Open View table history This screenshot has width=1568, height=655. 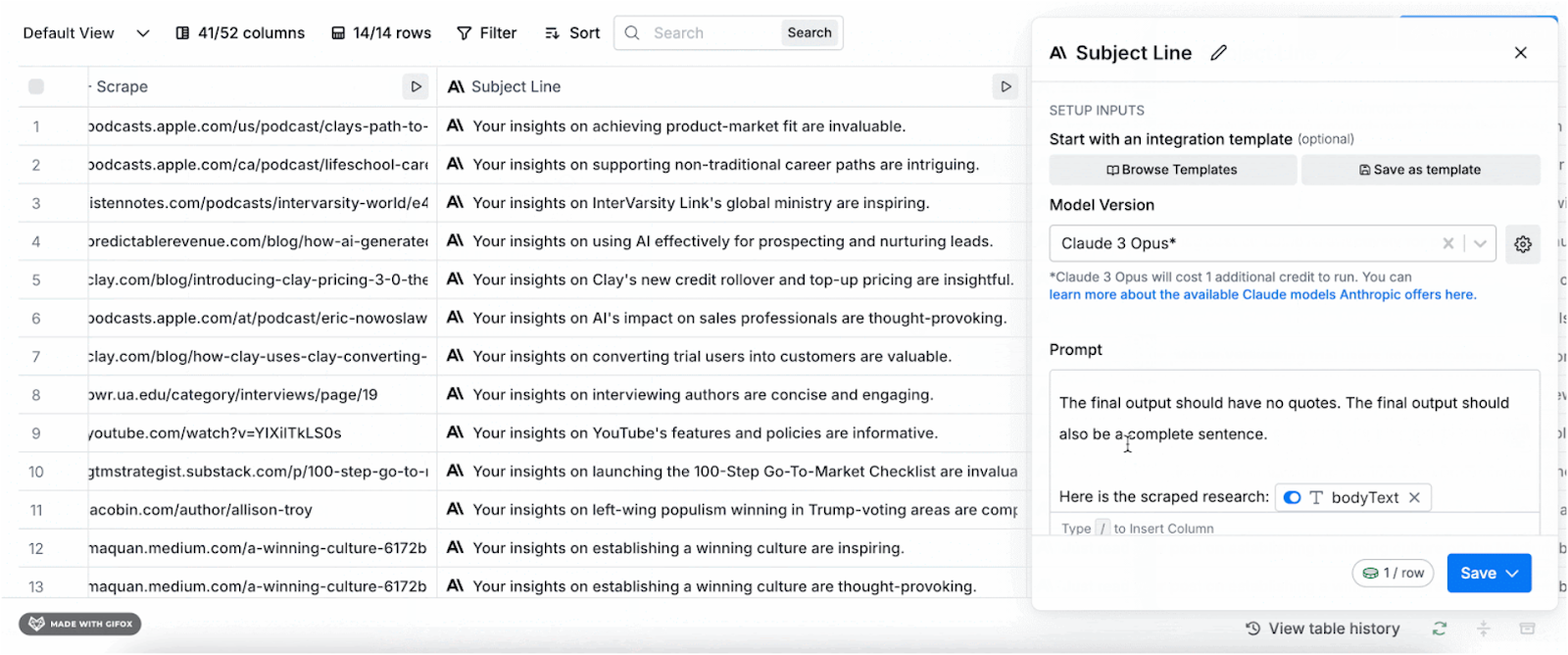(1322, 629)
